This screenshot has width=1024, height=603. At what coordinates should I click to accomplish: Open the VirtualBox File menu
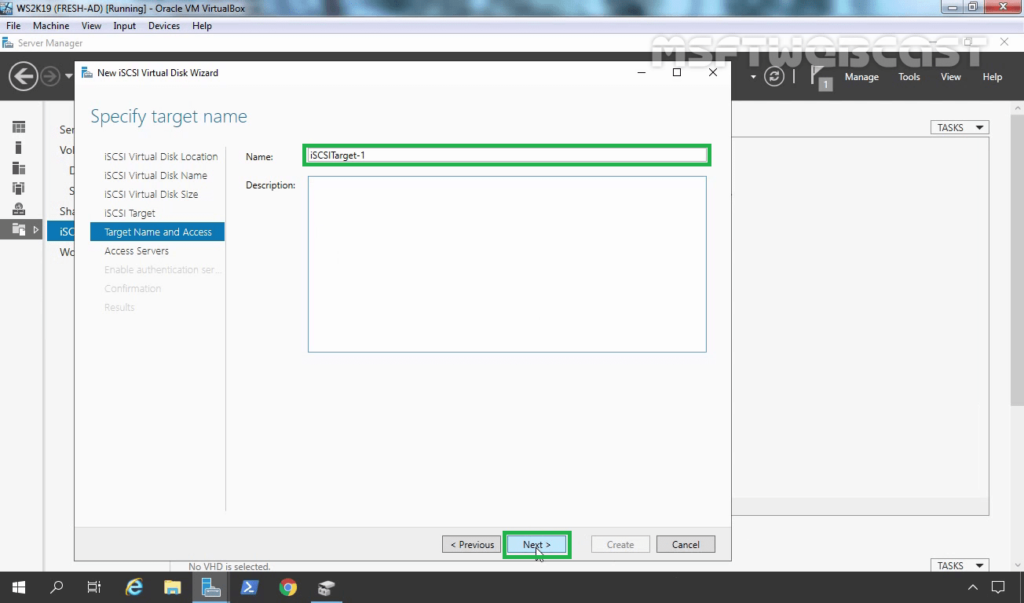coord(13,25)
